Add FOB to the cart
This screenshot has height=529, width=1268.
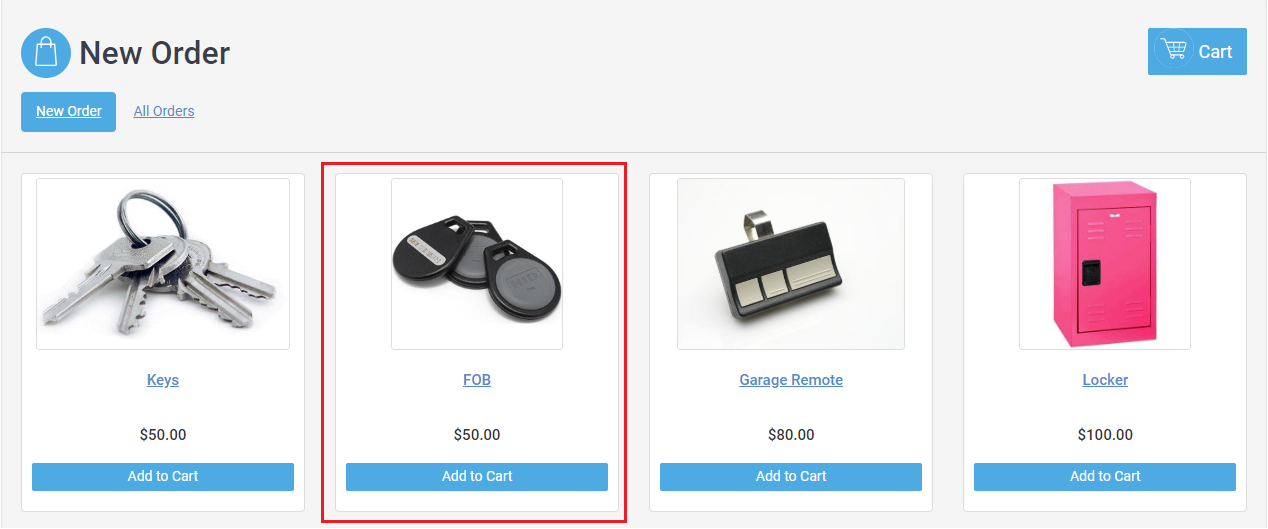(x=477, y=477)
